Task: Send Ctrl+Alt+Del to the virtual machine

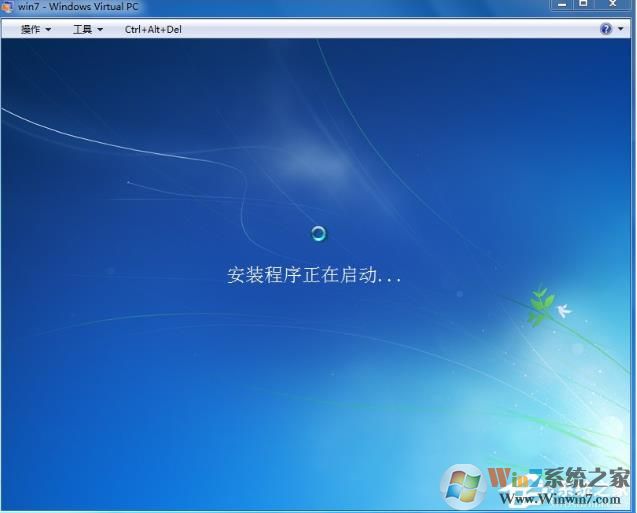Action: [153, 30]
